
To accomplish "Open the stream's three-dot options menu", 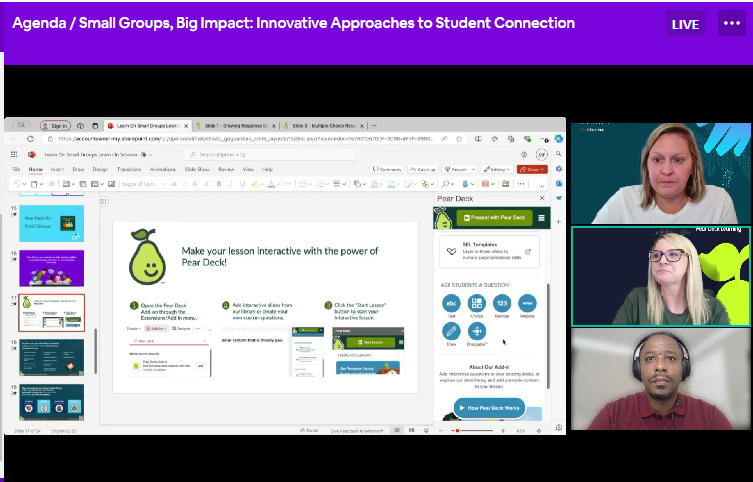I will tap(731, 23).
